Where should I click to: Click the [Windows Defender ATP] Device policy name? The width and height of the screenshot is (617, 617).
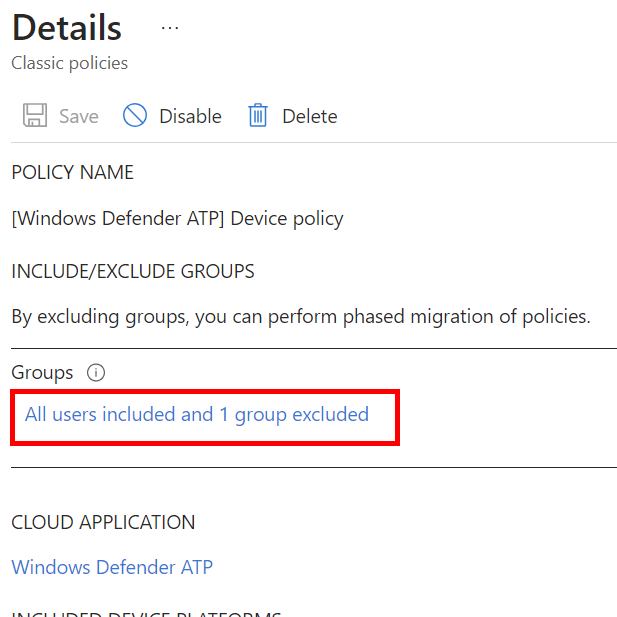(177, 218)
